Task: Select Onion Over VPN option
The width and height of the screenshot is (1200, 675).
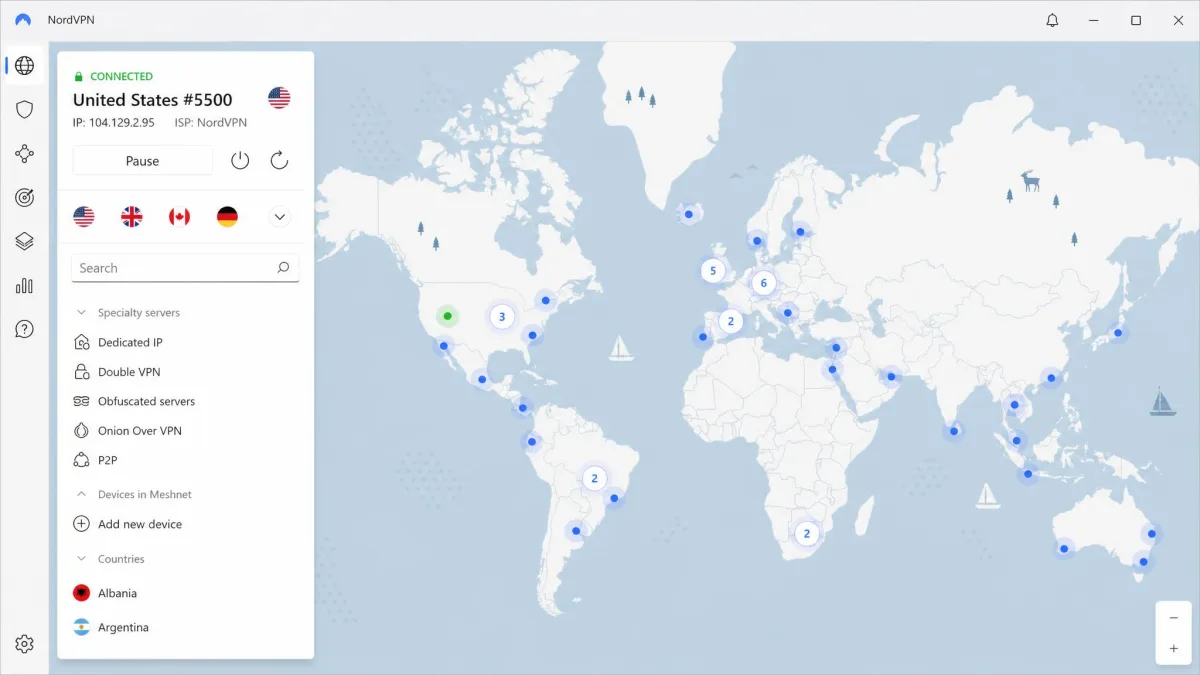Action: [139, 431]
